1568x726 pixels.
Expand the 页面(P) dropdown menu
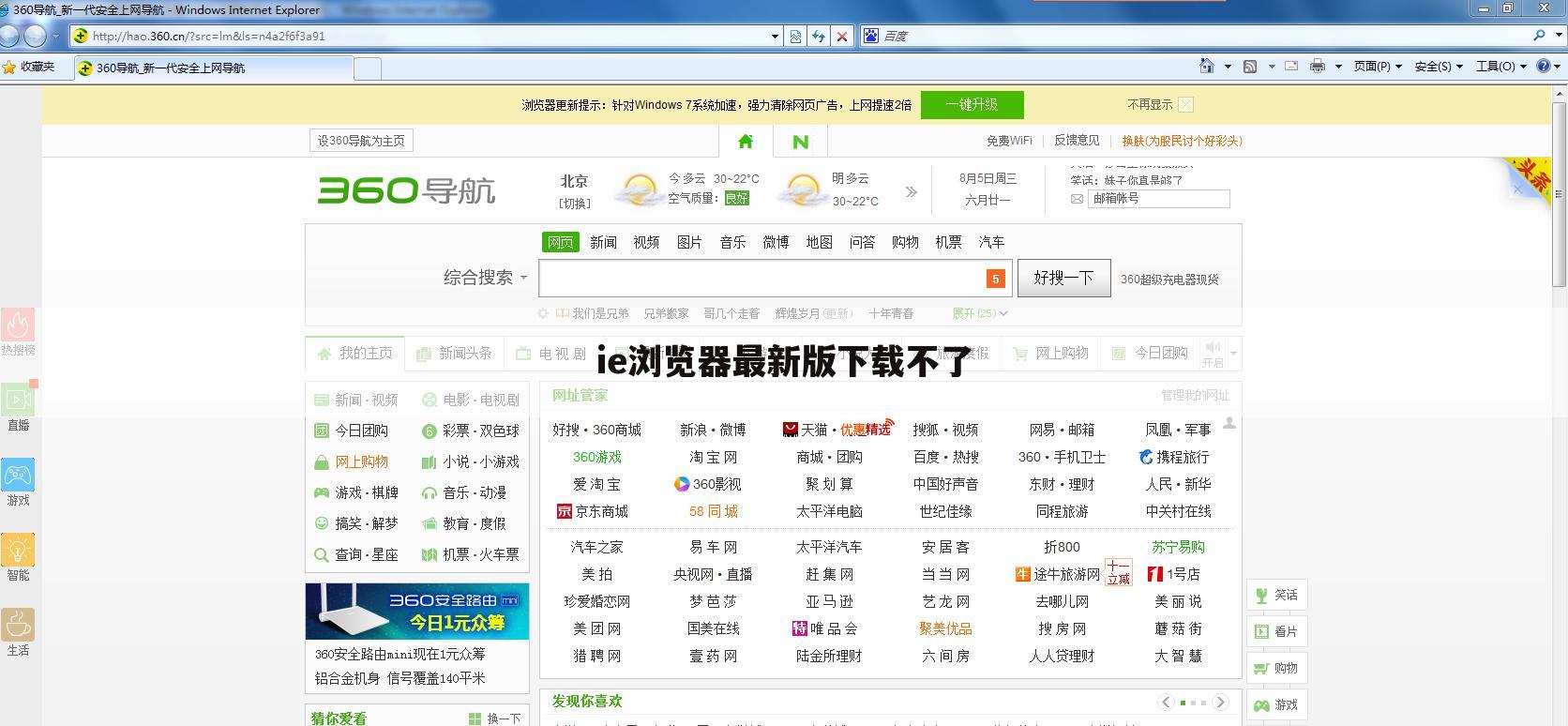(1377, 66)
